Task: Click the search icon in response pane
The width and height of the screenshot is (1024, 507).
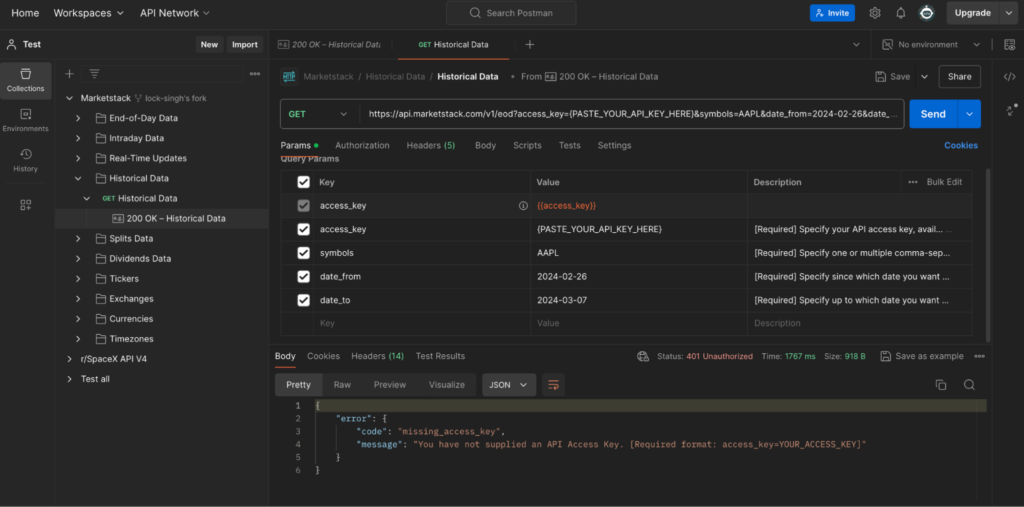Action: (x=969, y=385)
